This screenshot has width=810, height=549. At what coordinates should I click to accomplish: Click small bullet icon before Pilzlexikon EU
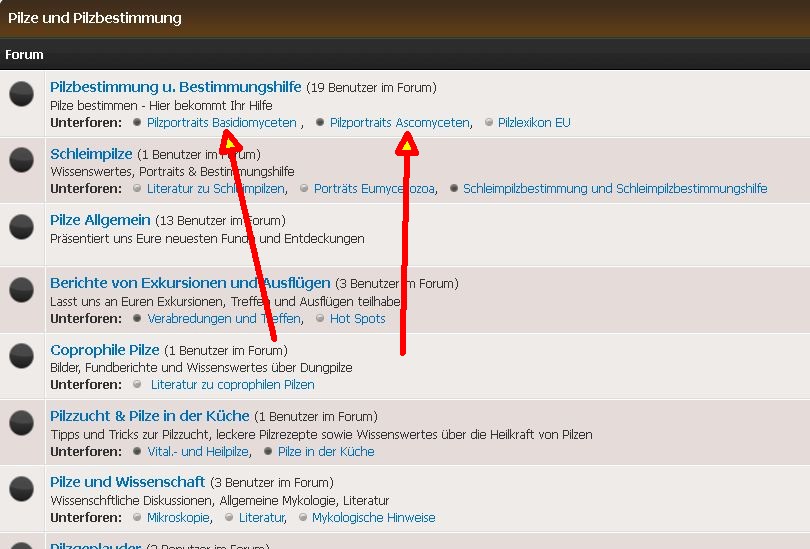(x=488, y=123)
